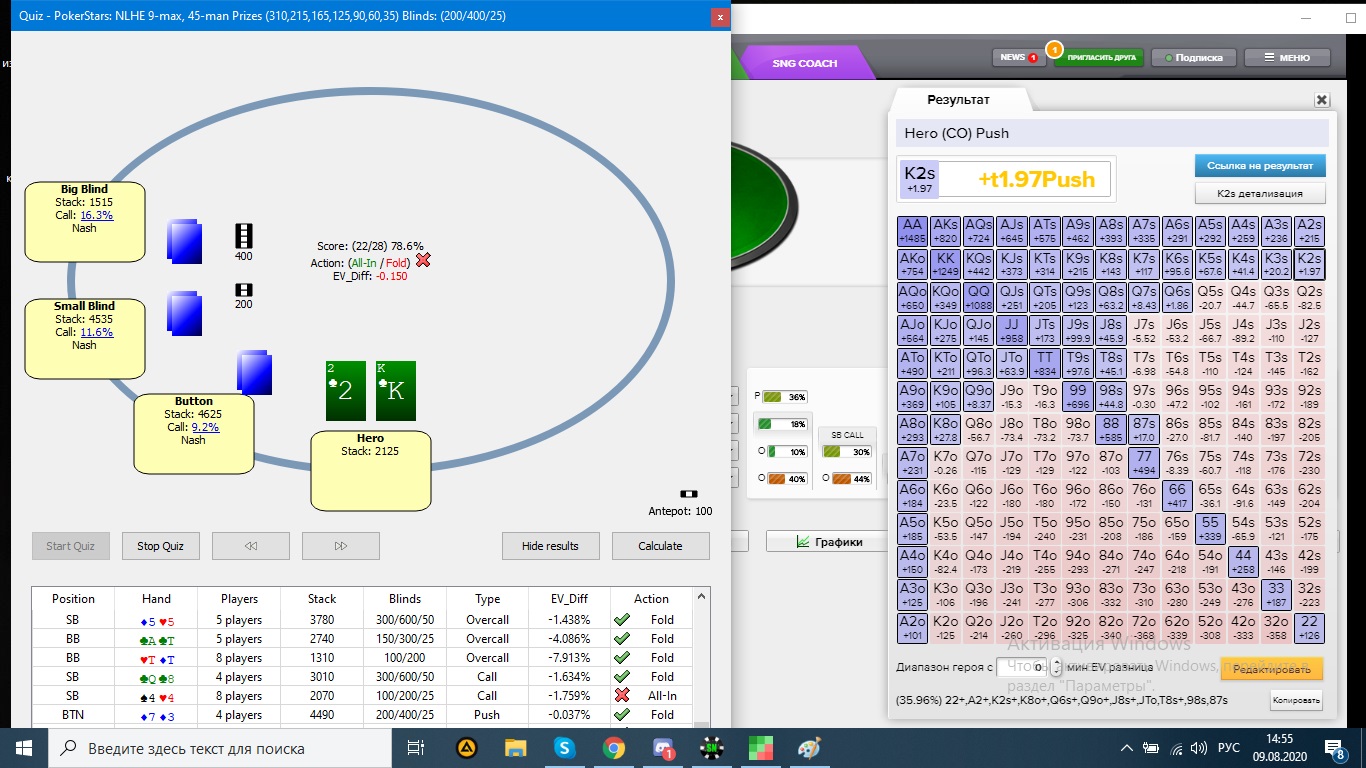Open Discord from the taskbar

(663, 748)
